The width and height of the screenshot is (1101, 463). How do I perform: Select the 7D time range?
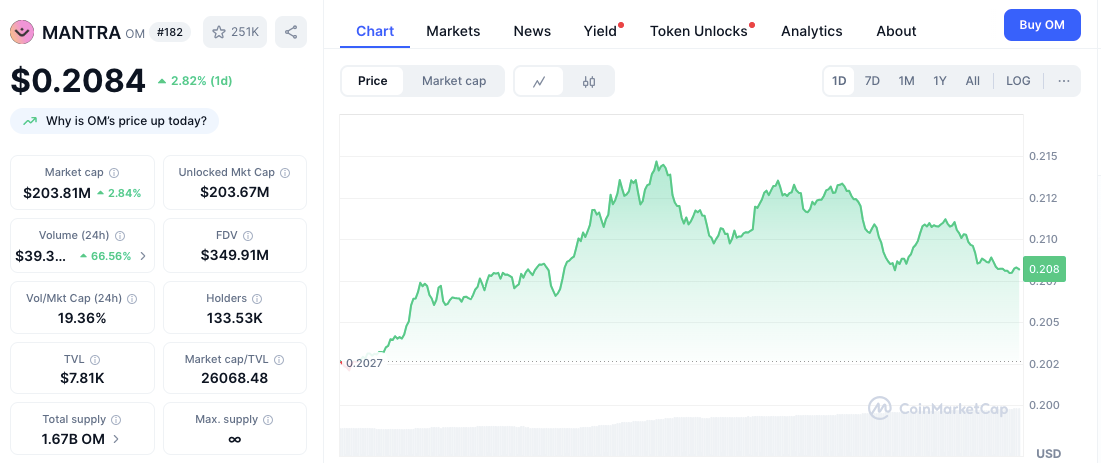(872, 81)
